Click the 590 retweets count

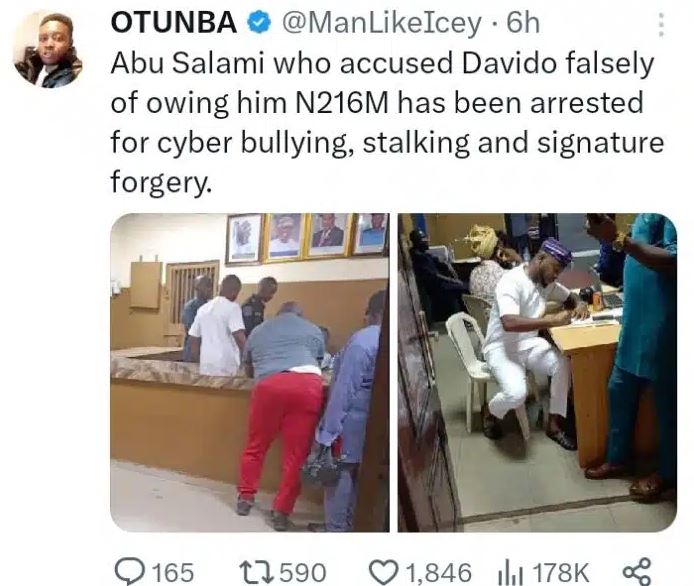point(303,570)
